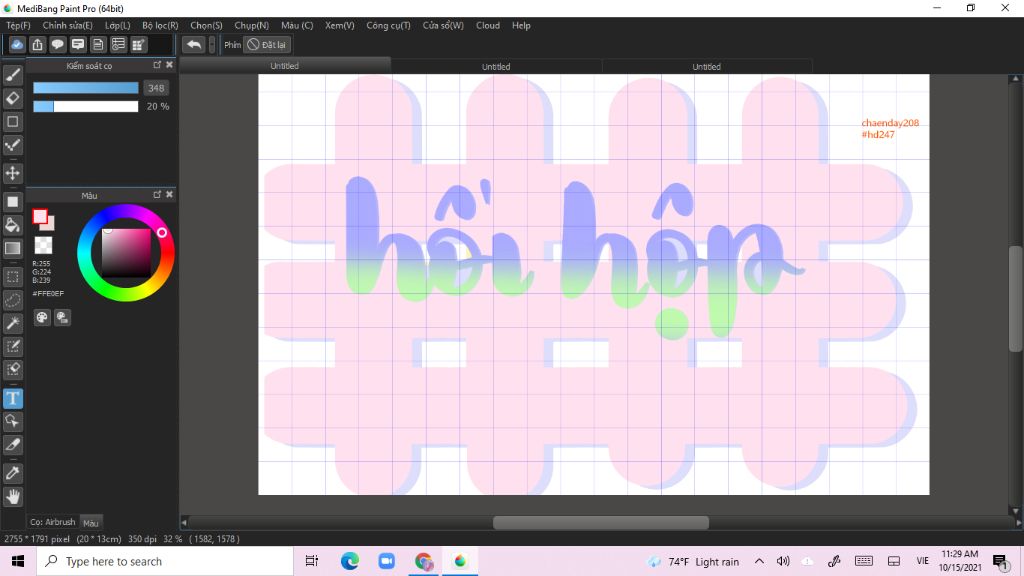Select the Operation tool
Viewport: 1024px width, 576px height.
pos(12,421)
